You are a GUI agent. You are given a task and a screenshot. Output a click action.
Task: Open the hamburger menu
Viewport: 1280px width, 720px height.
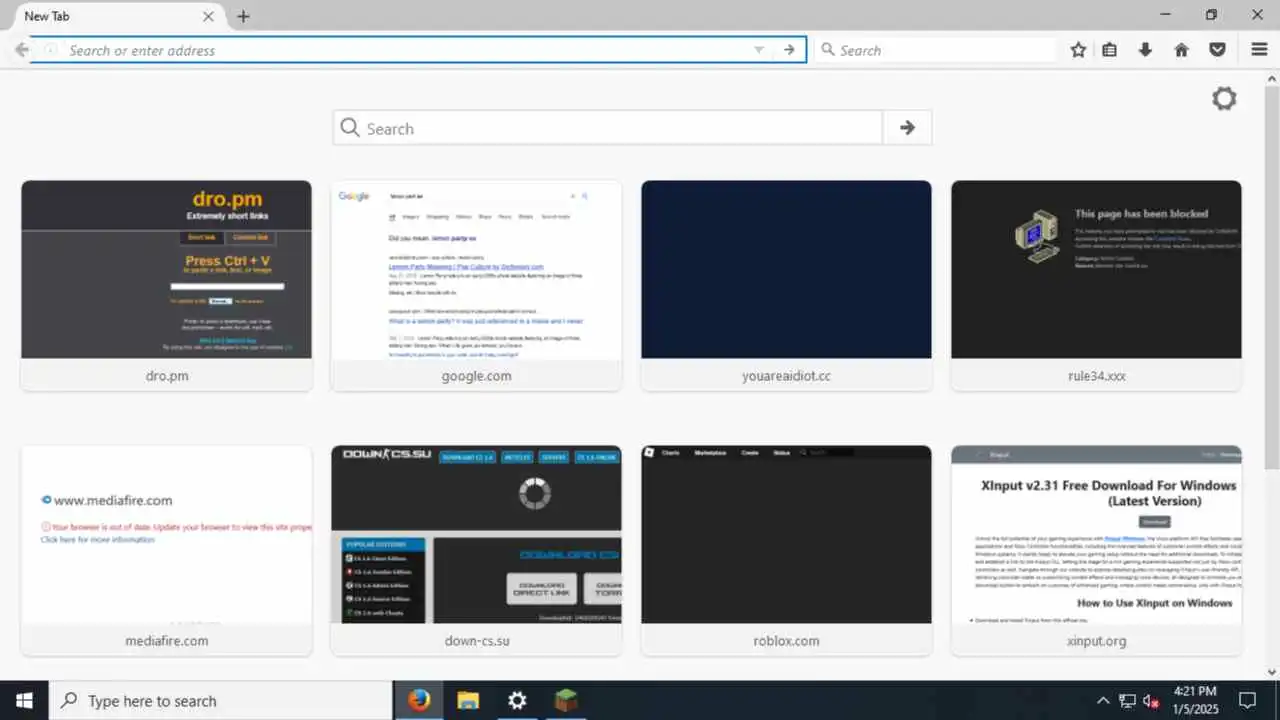point(1260,50)
